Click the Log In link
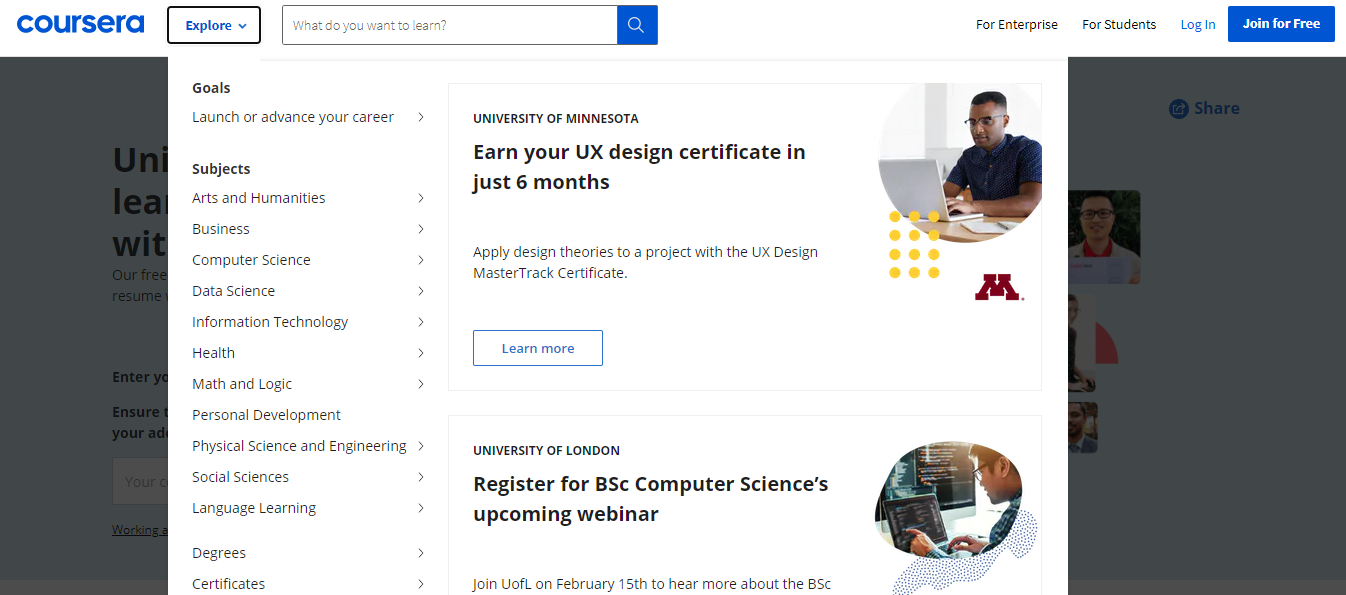The width and height of the screenshot is (1346, 595). (1197, 25)
